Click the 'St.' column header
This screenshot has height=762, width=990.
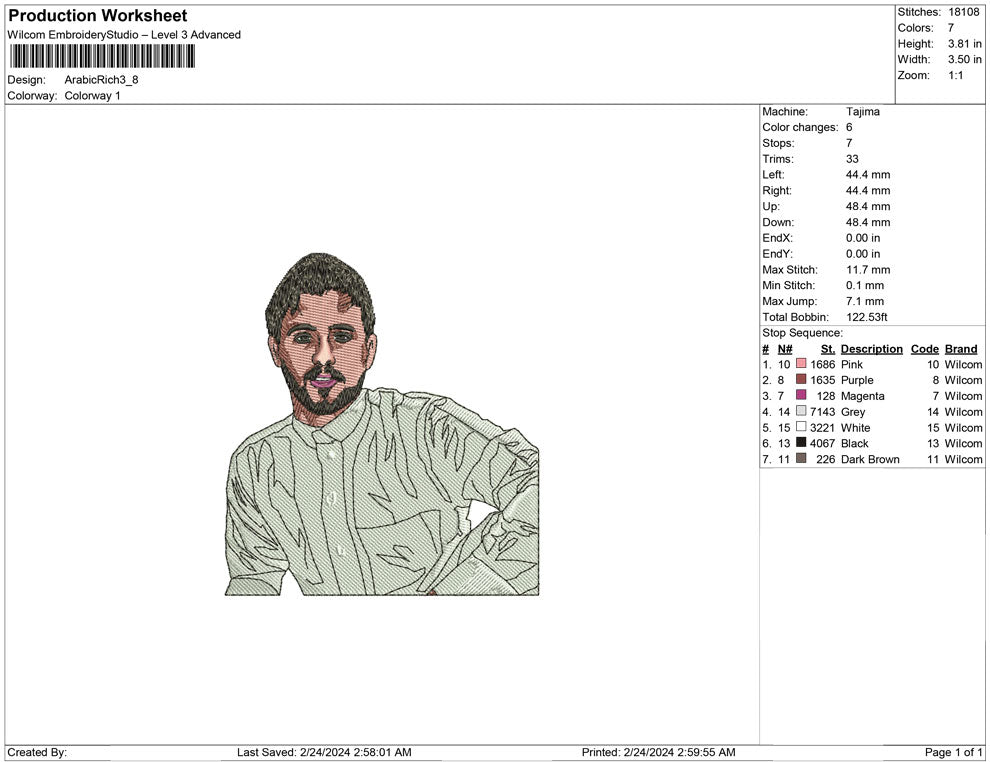[828, 349]
